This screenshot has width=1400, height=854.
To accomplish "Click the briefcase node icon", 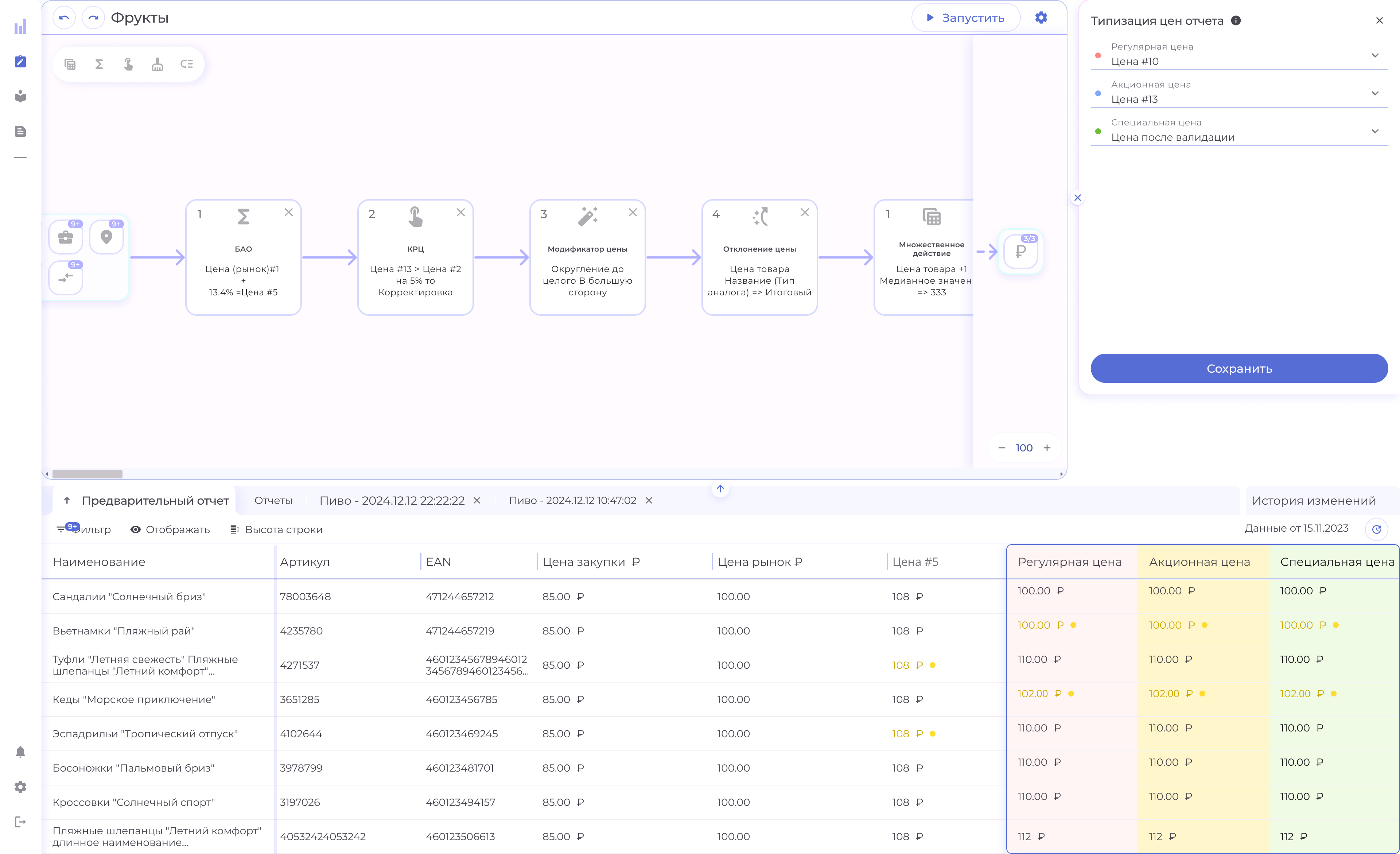I will 66,237.
